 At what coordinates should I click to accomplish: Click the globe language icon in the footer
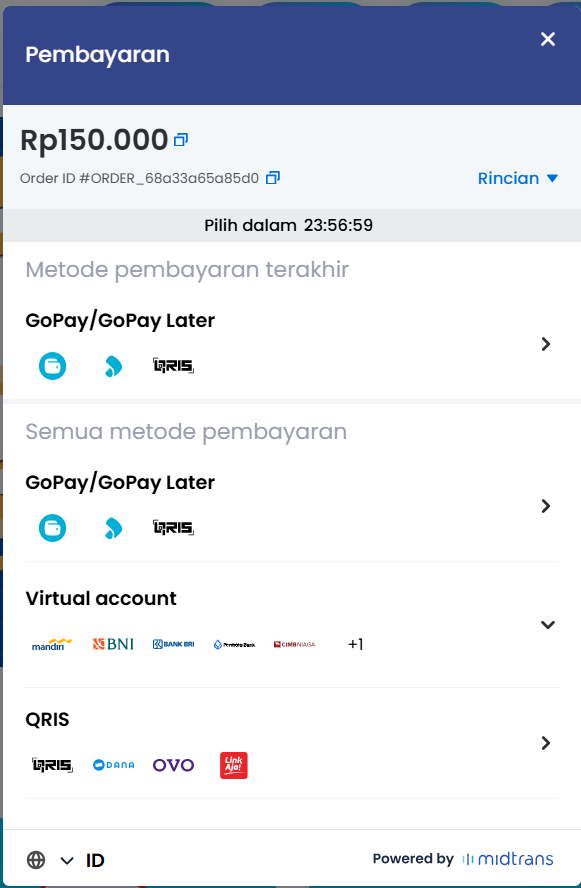click(x=36, y=860)
